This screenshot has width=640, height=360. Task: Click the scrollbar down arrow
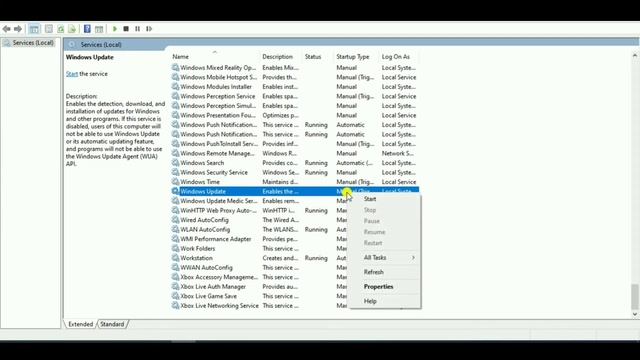coord(635,314)
